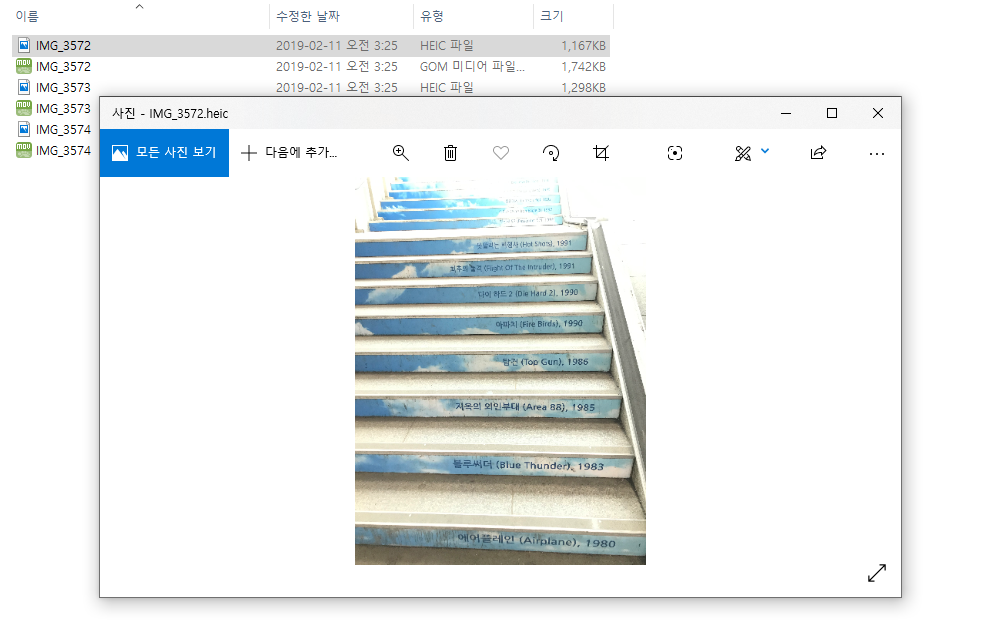Click the slideshow/focus frame icon
The width and height of the screenshot is (986, 644).
[675, 153]
